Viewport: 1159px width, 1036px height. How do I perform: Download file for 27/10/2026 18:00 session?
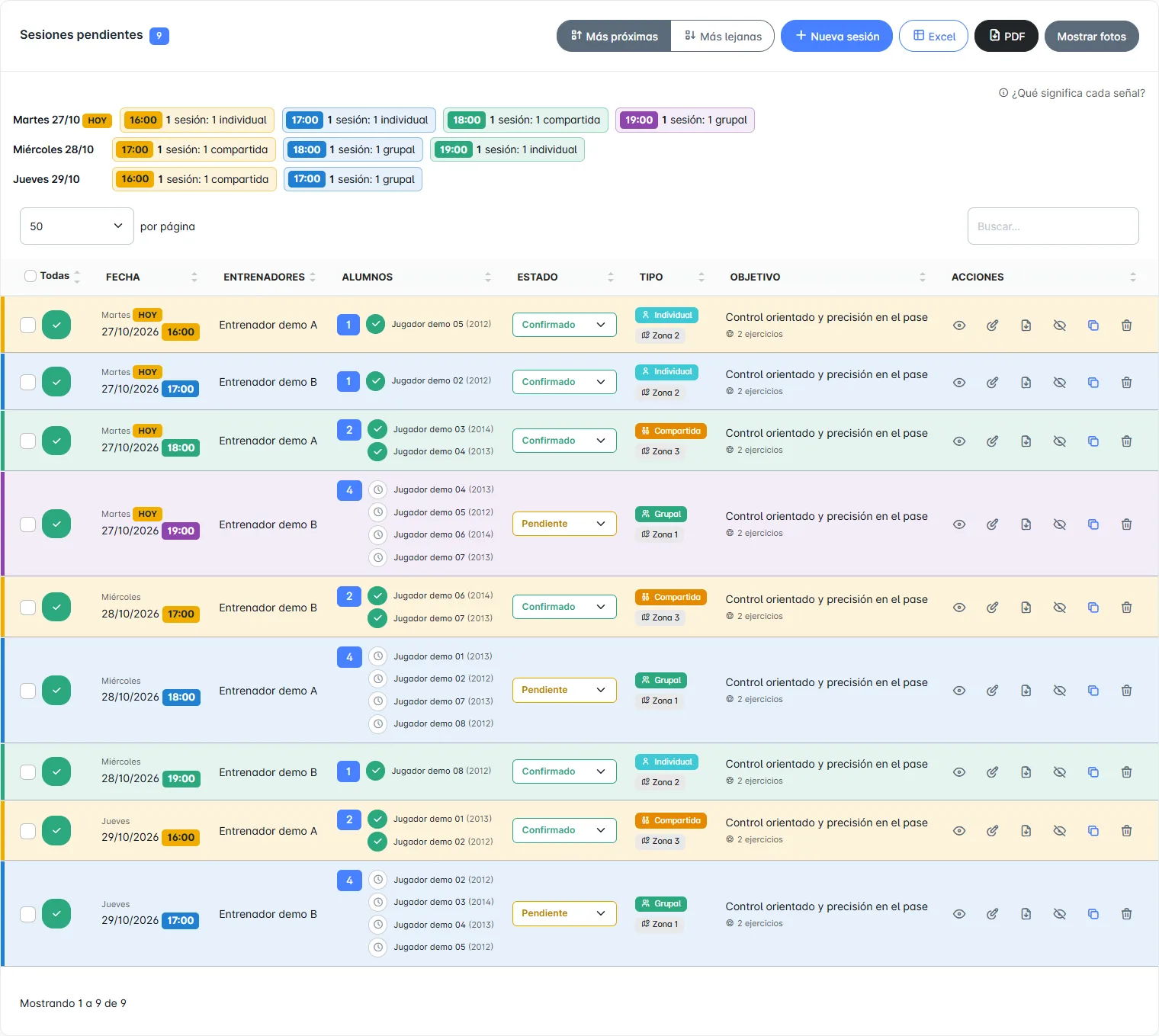pos(1026,441)
